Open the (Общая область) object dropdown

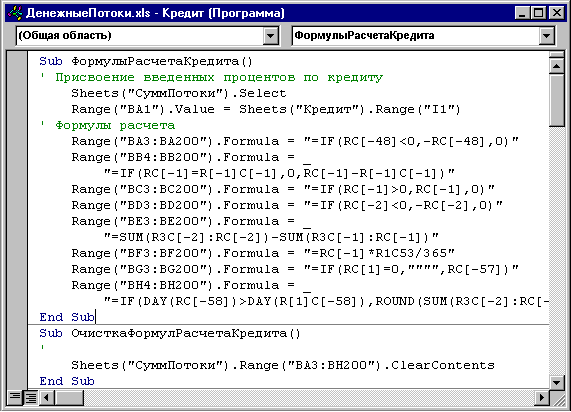[270, 36]
